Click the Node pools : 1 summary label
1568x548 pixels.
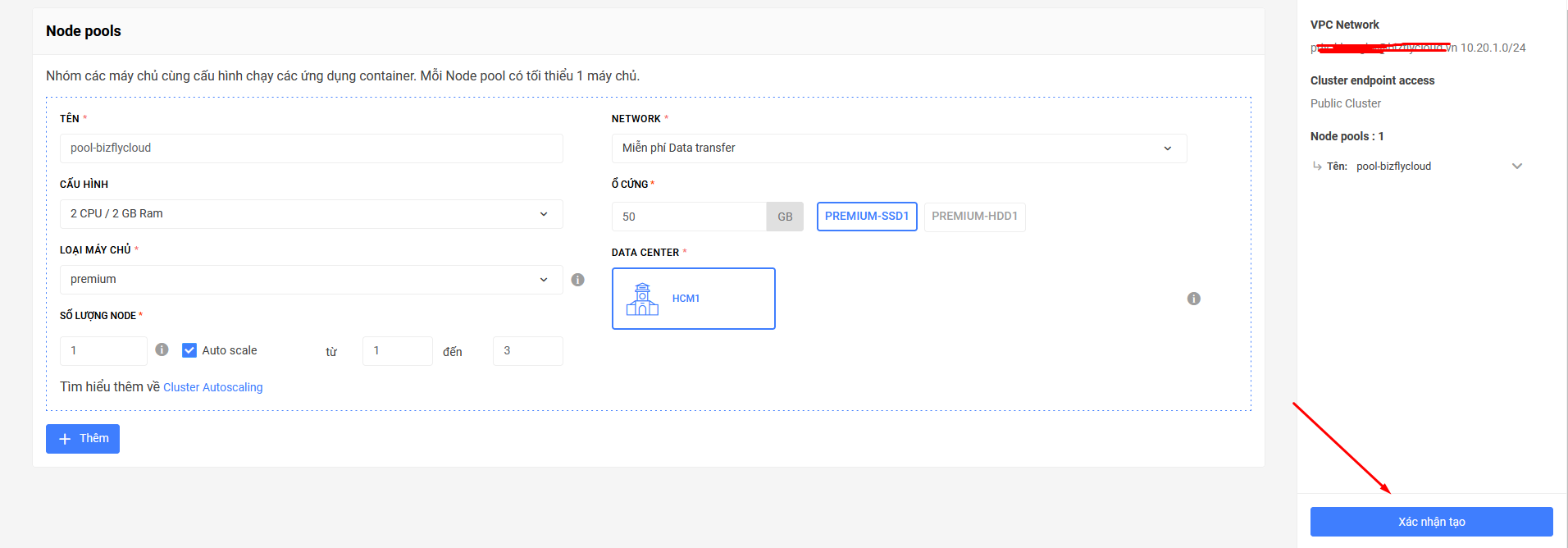coord(1347,136)
